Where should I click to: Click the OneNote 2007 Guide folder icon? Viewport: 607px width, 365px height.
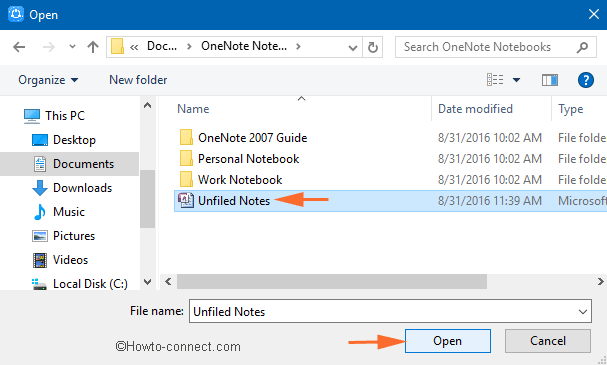(x=186, y=137)
